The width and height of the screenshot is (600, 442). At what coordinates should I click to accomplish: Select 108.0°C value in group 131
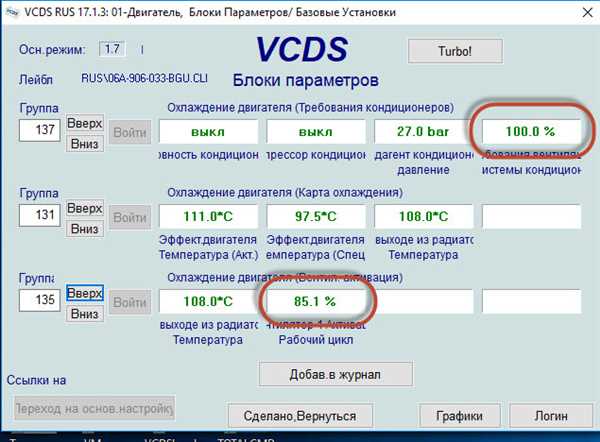click(424, 216)
